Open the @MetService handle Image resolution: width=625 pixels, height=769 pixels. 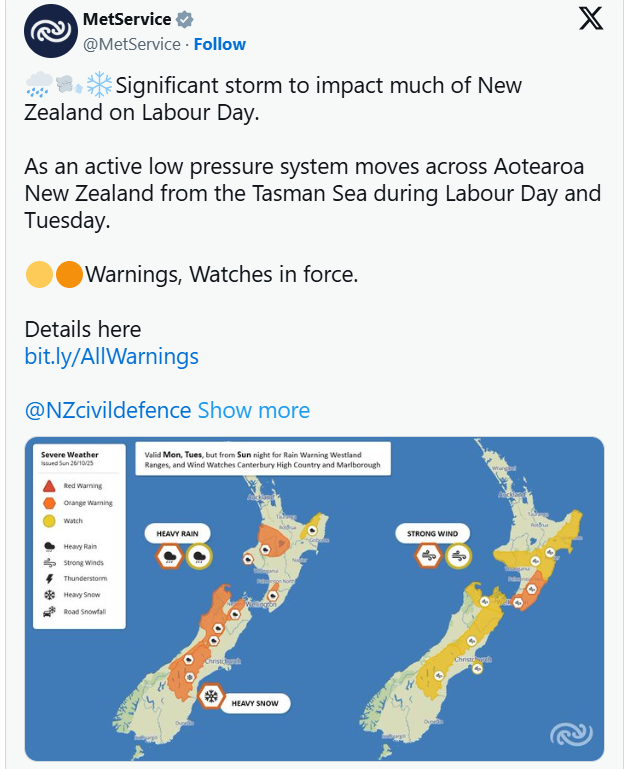coord(132,44)
